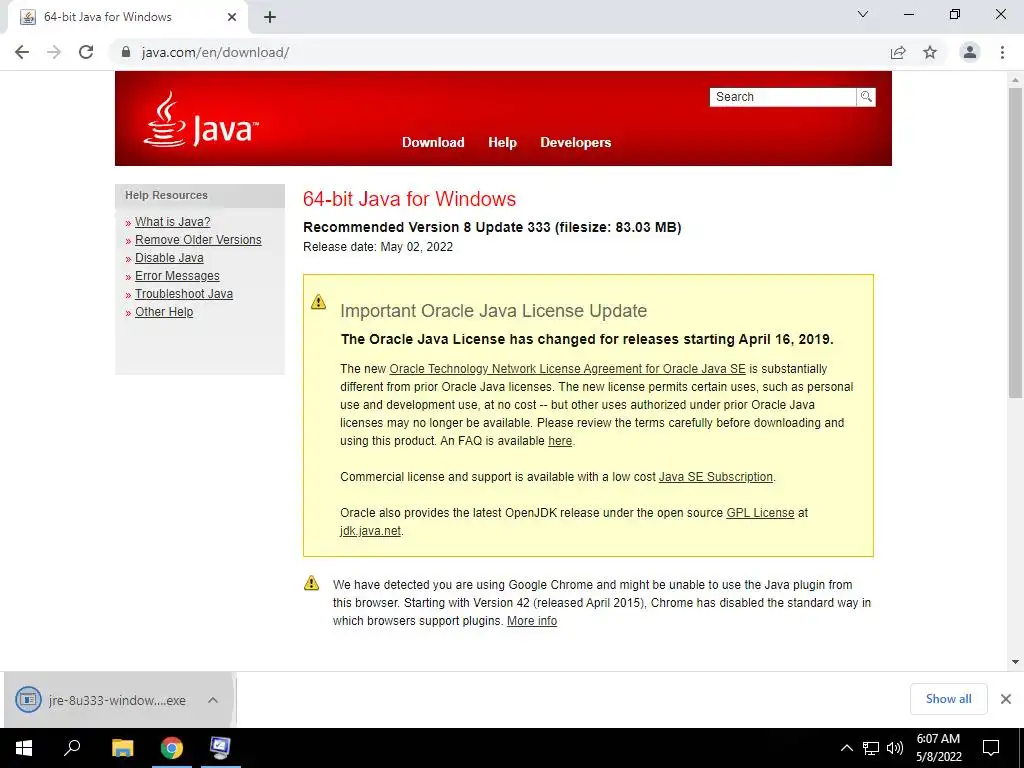Screen dimensions: 1024x768
Task: Open the Remove Older Versions link
Action: click(198, 240)
